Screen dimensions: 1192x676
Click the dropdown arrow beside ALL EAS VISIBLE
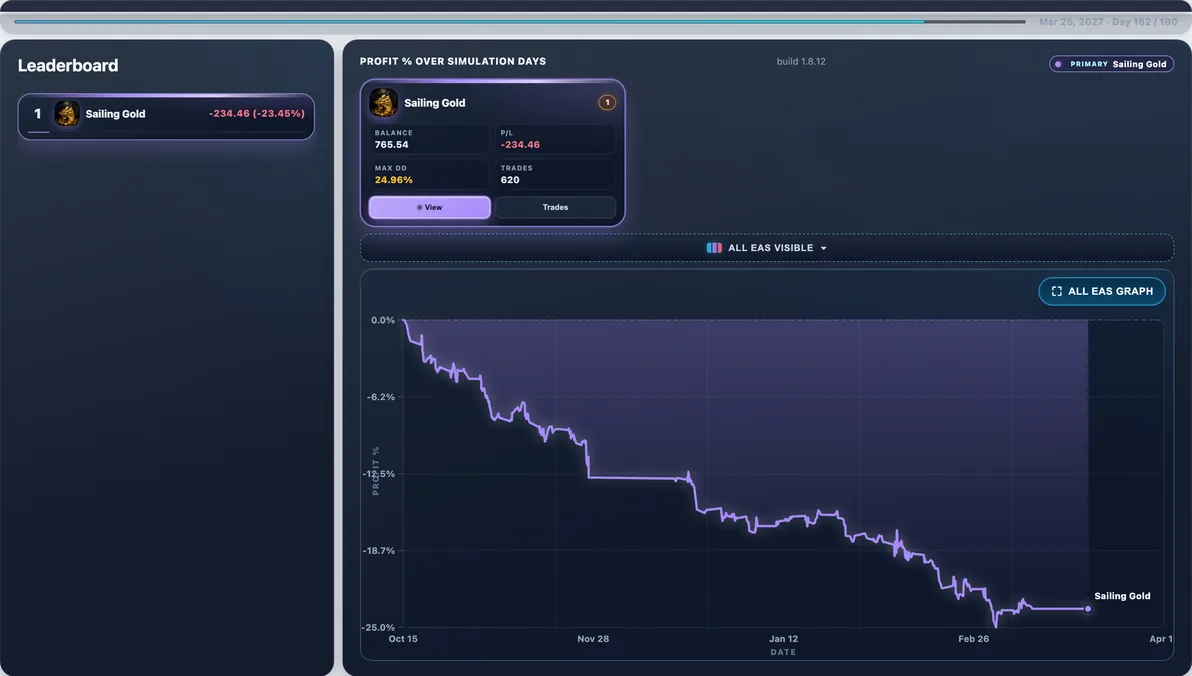pyautogui.click(x=823, y=249)
